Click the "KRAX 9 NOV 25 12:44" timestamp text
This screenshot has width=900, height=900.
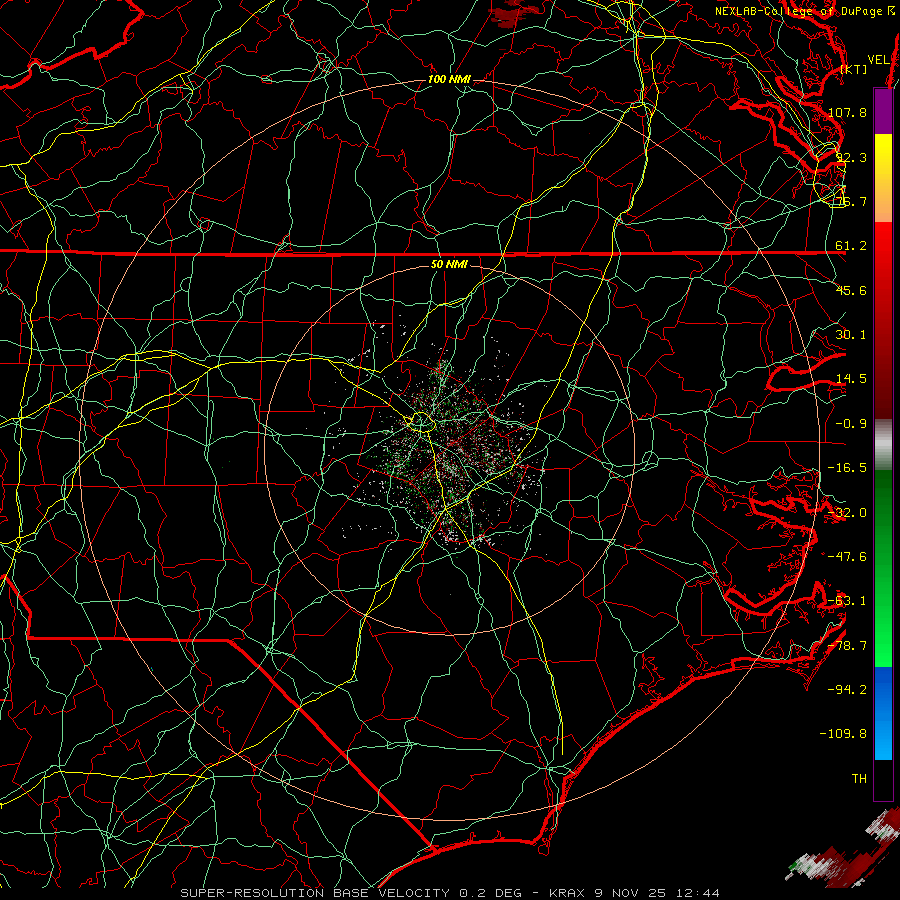click(x=634, y=893)
